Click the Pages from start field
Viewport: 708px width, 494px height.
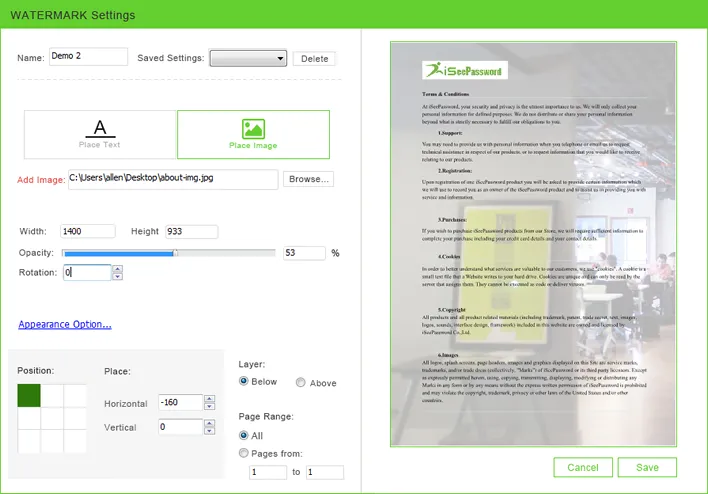coord(268,472)
